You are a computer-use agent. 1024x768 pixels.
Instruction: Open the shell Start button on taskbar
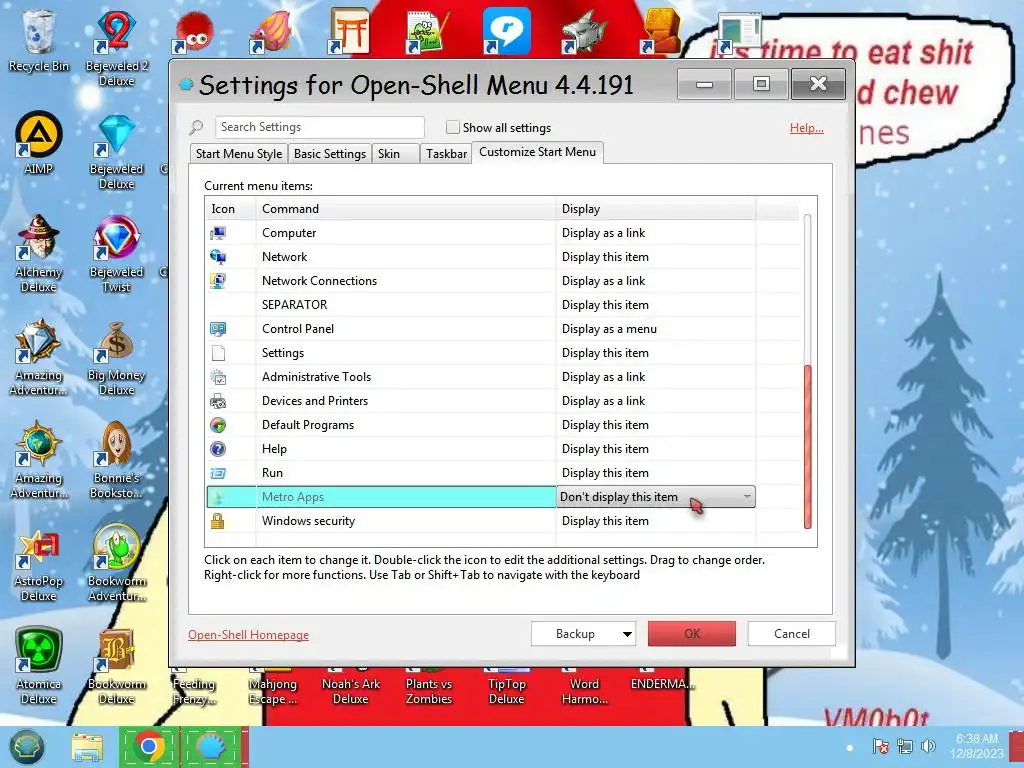click(x=26, y=747)
